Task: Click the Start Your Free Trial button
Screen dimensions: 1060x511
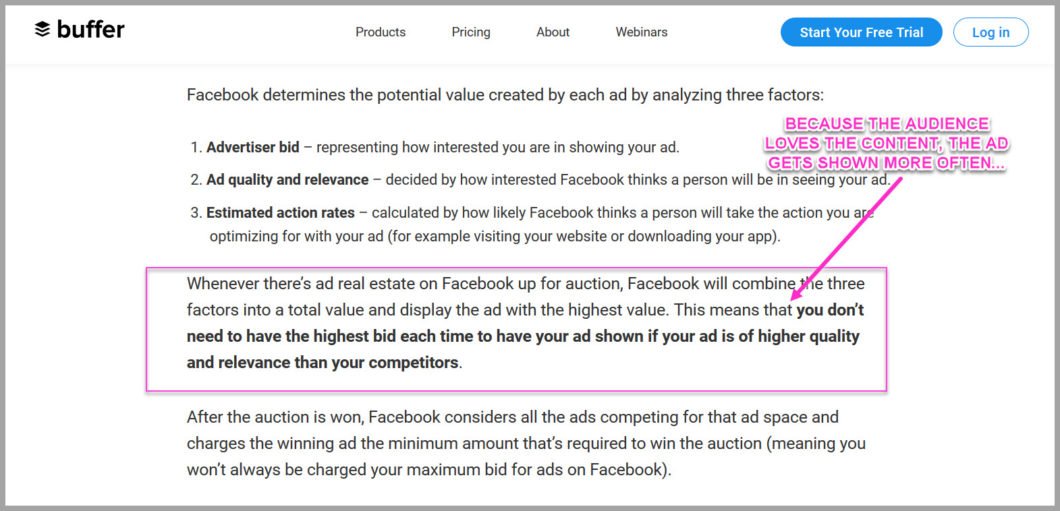Action: [861, 32]
